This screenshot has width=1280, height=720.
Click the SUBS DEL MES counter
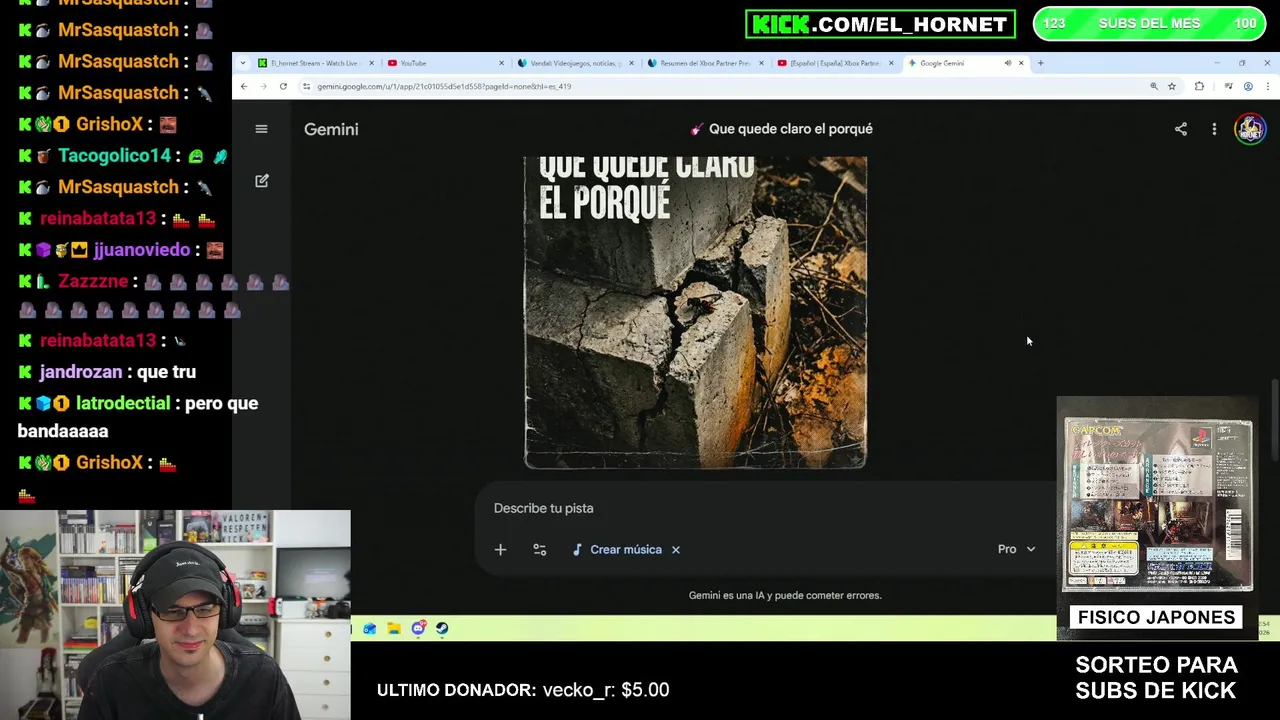(x=1149, y=23)
